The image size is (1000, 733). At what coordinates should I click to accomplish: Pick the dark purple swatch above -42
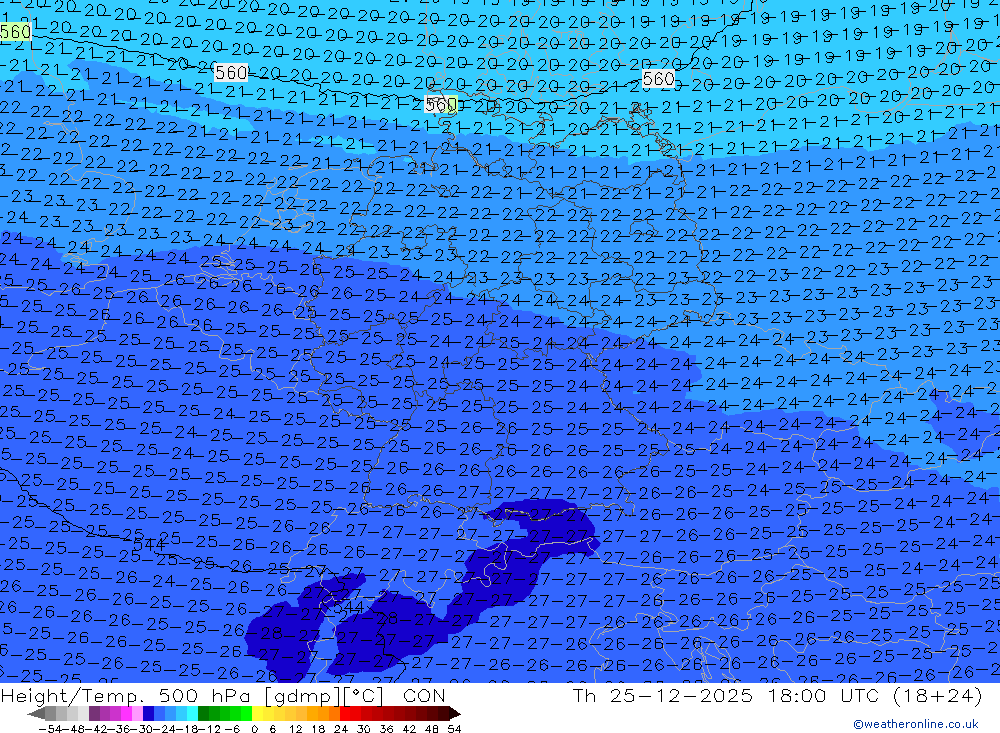94,714
